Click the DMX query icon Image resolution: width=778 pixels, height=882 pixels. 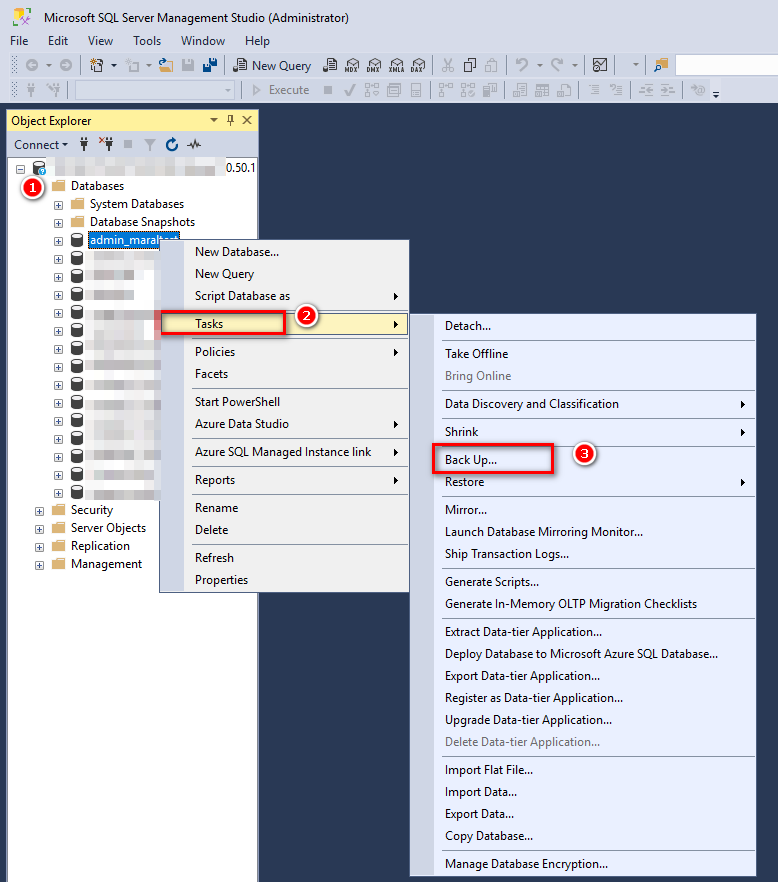coord(374,66)
